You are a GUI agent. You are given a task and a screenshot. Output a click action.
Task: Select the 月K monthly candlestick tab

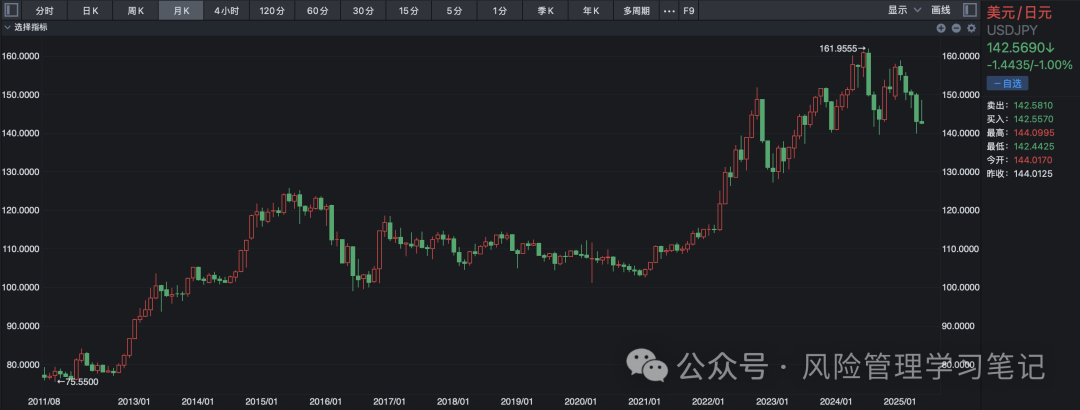(x=180, y=10)
